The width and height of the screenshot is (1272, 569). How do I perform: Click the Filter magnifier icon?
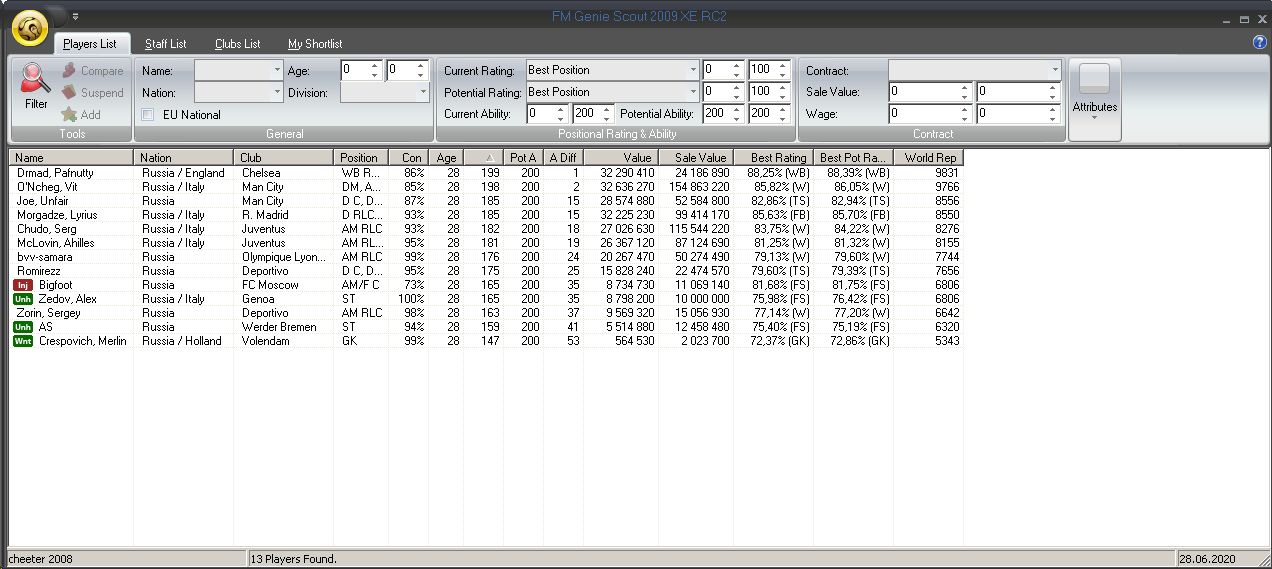click(x=36, y=78)
